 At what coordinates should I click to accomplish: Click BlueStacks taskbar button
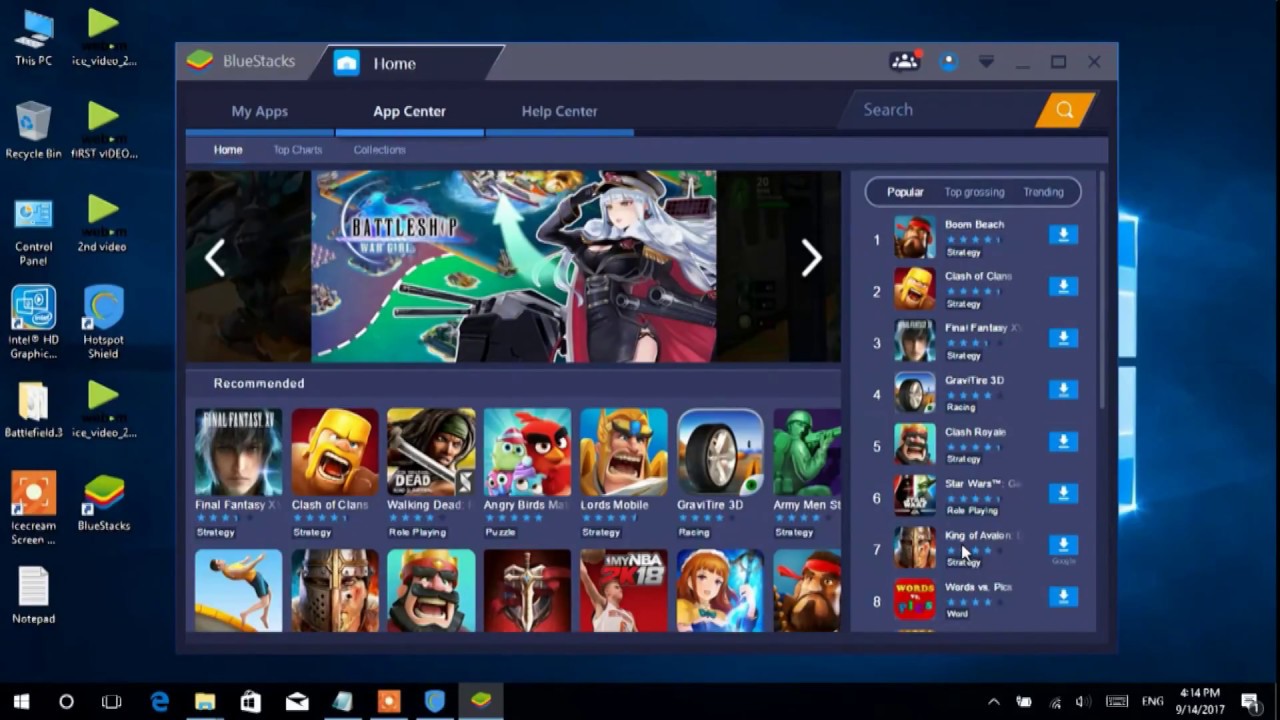pyautogui.click(x=481, y=702)
